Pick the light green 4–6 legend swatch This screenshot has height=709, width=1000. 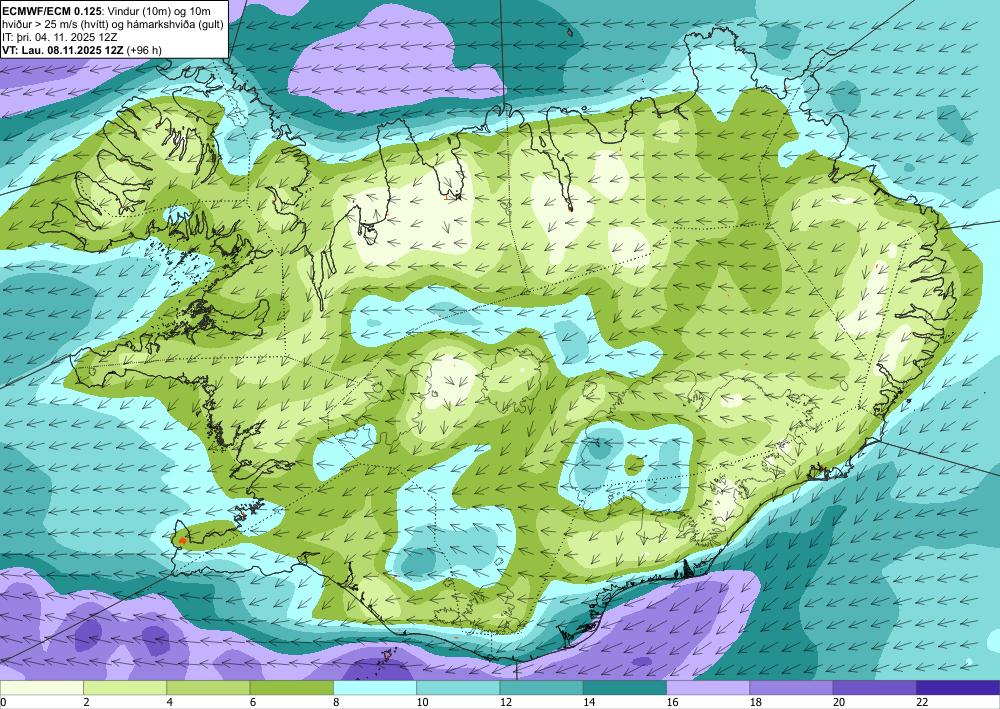point(208,688)
